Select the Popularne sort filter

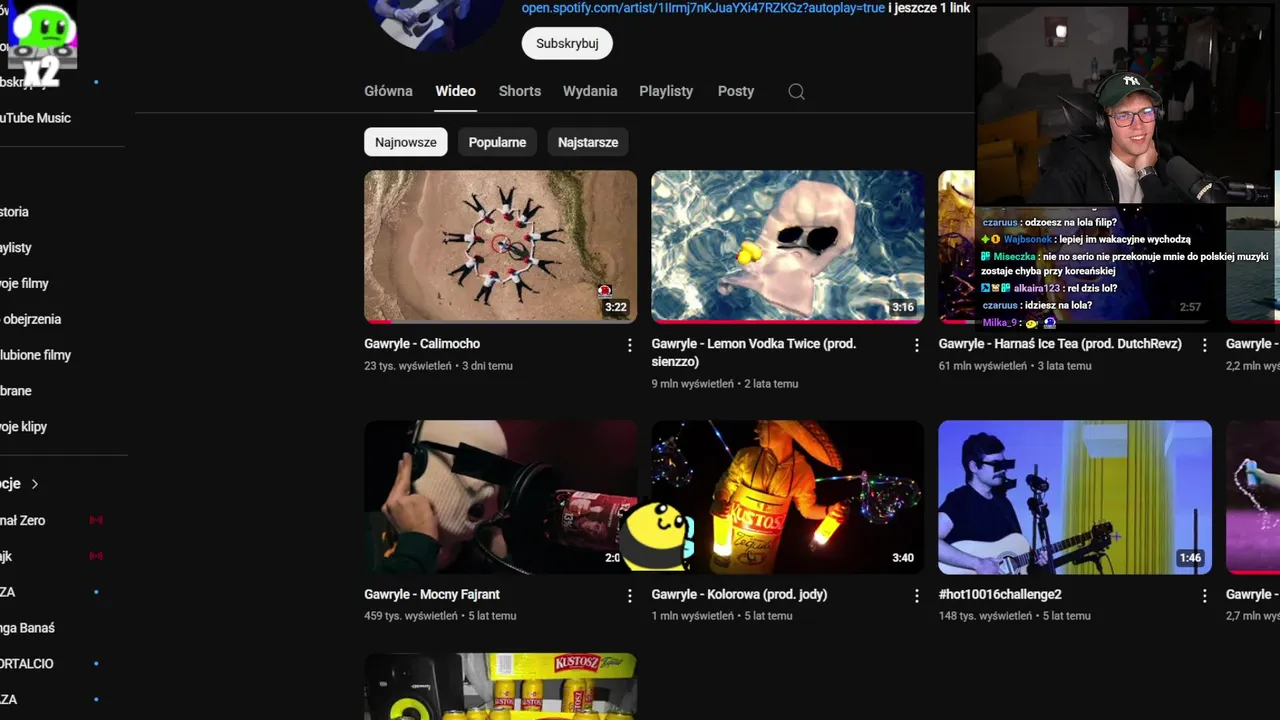(497, 142)
